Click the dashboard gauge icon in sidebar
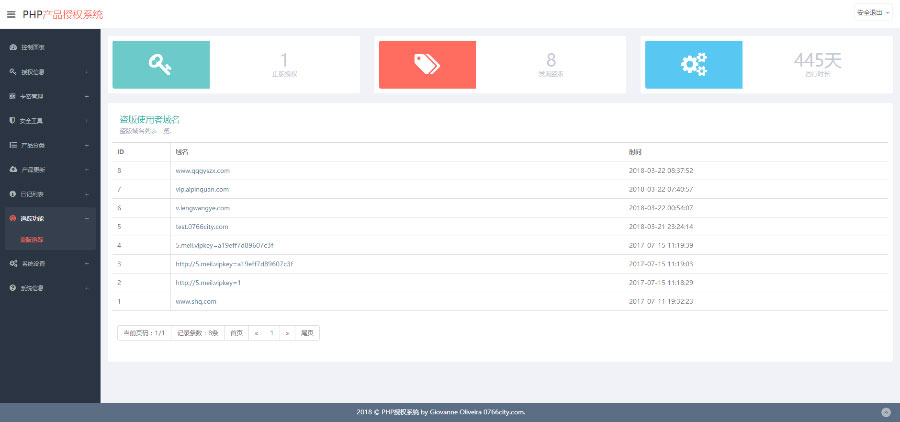 [x=12, y=48]
